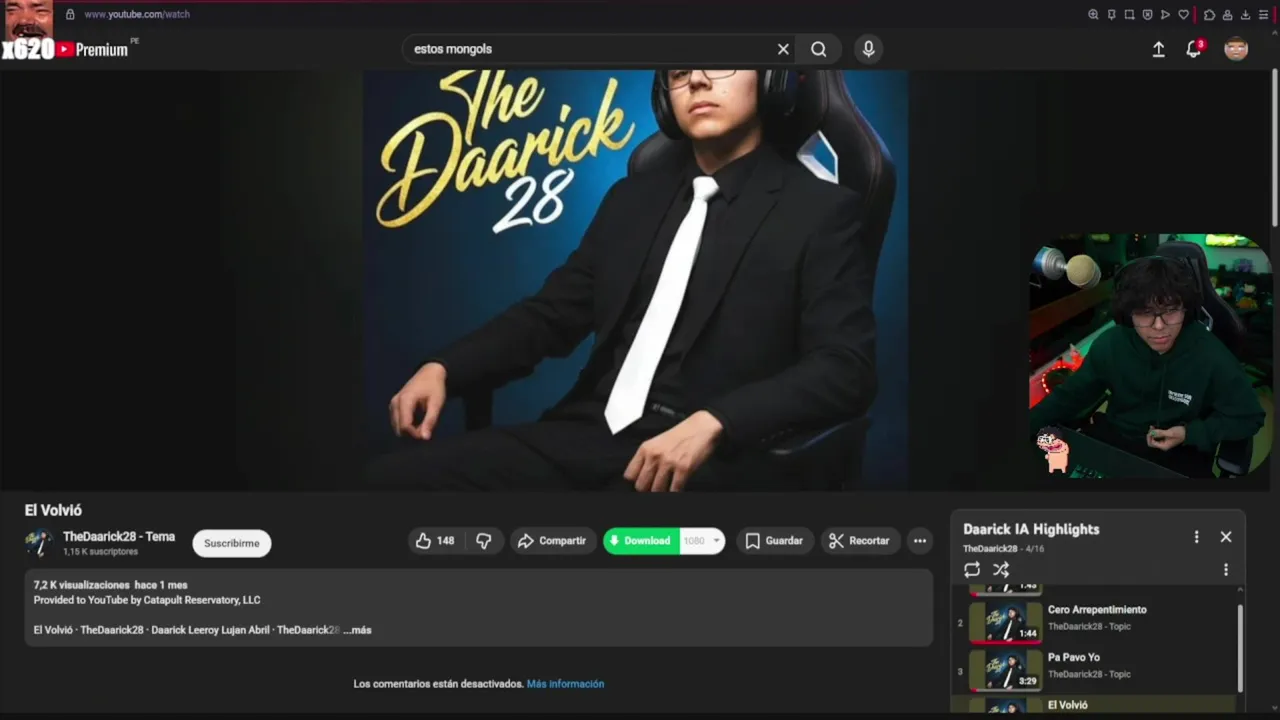Click the 'El Volvió' video title

point(53,510)
